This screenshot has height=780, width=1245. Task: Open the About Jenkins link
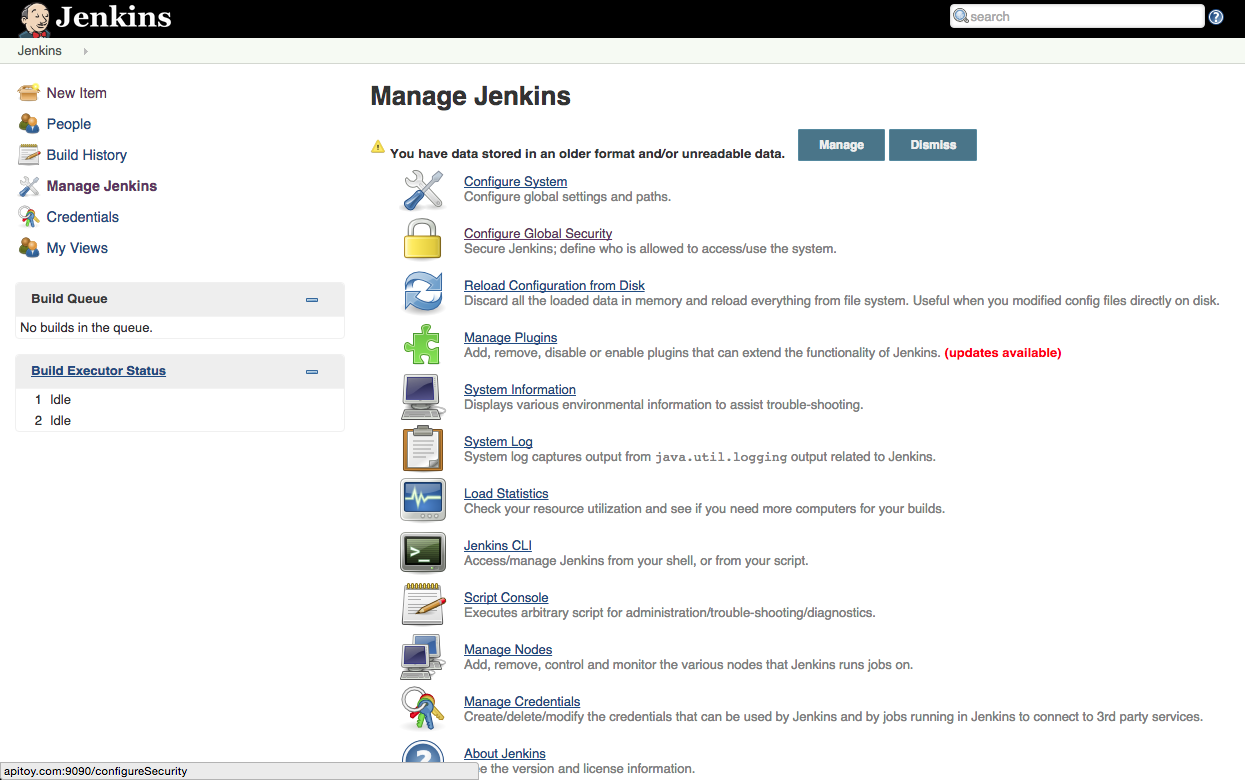pyautogui.click(x=505, y=753)
